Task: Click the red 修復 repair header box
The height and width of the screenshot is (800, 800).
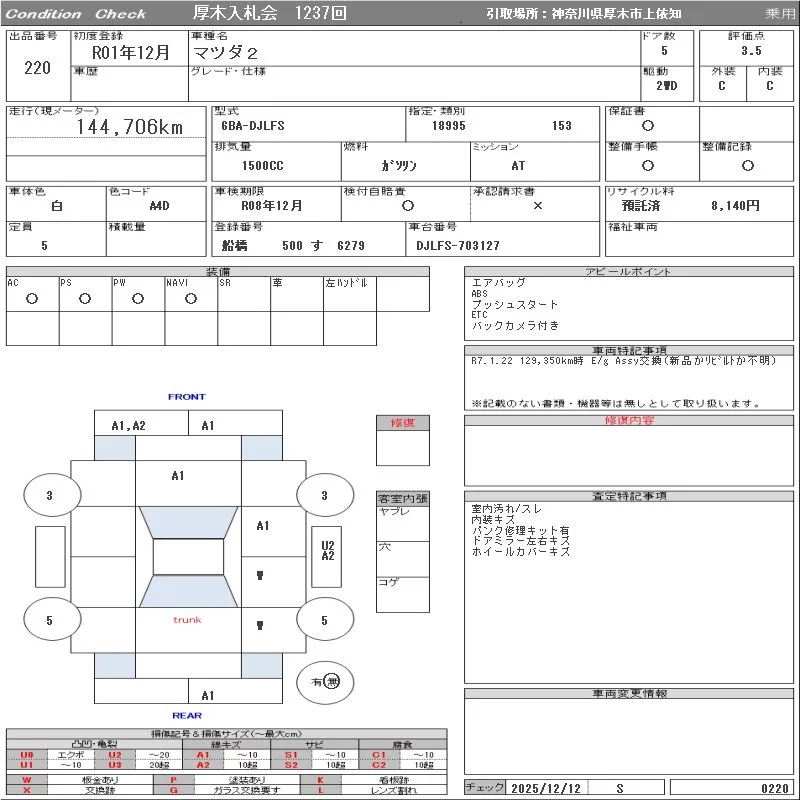Action: pyautogui.click(x=403, y=423)
